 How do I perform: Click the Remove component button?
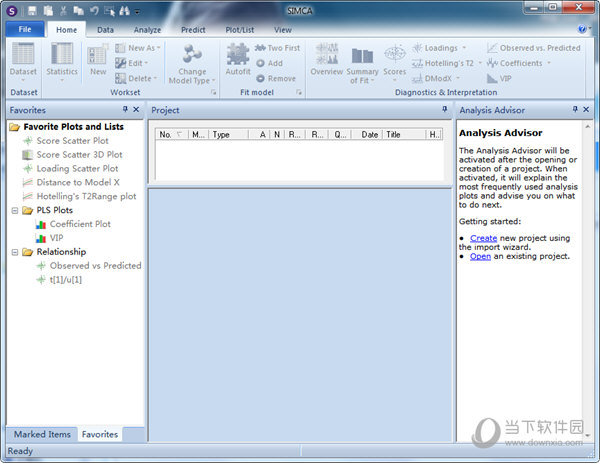click(x=276, y=78)
